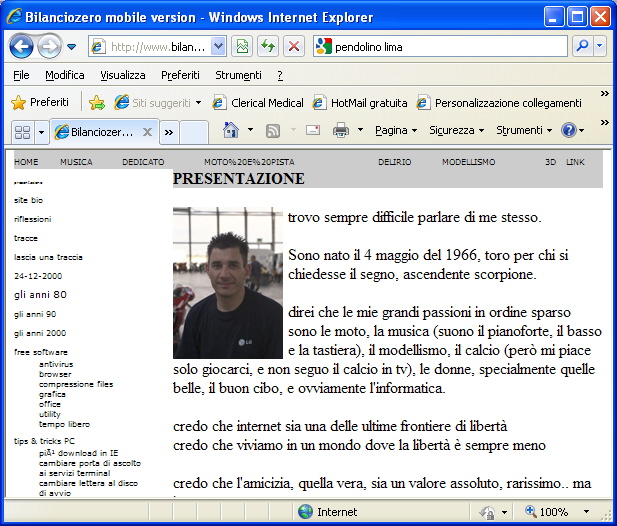
Task: Open the antivirus sidebar sublink
Action: [x=56, y=364]
